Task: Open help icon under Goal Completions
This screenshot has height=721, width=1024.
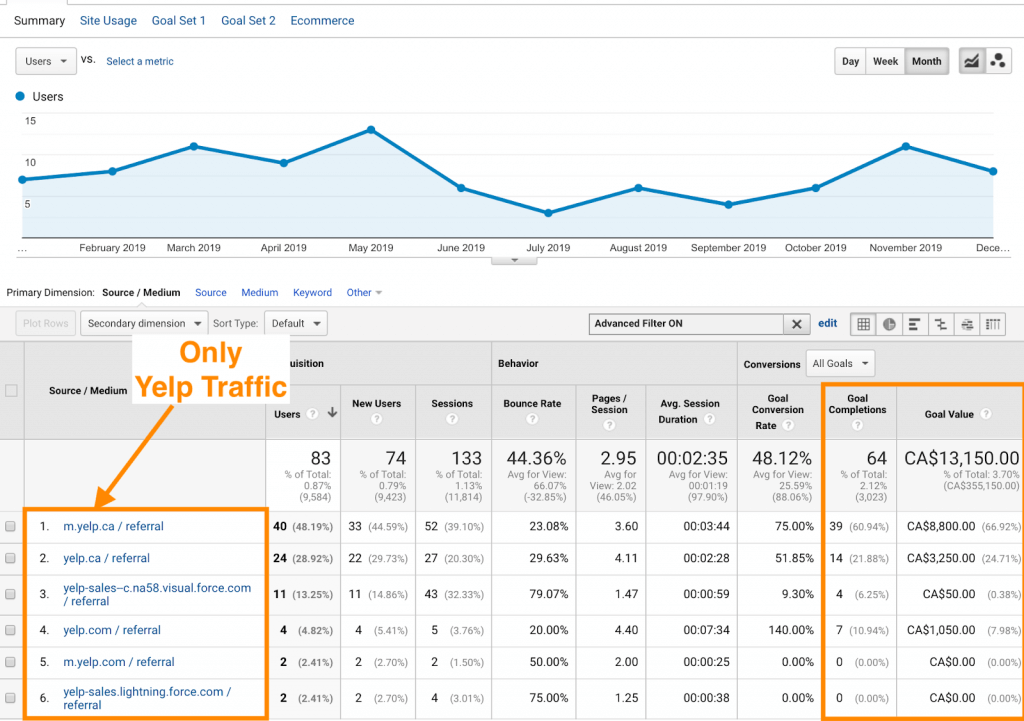Action: point(857,425)
